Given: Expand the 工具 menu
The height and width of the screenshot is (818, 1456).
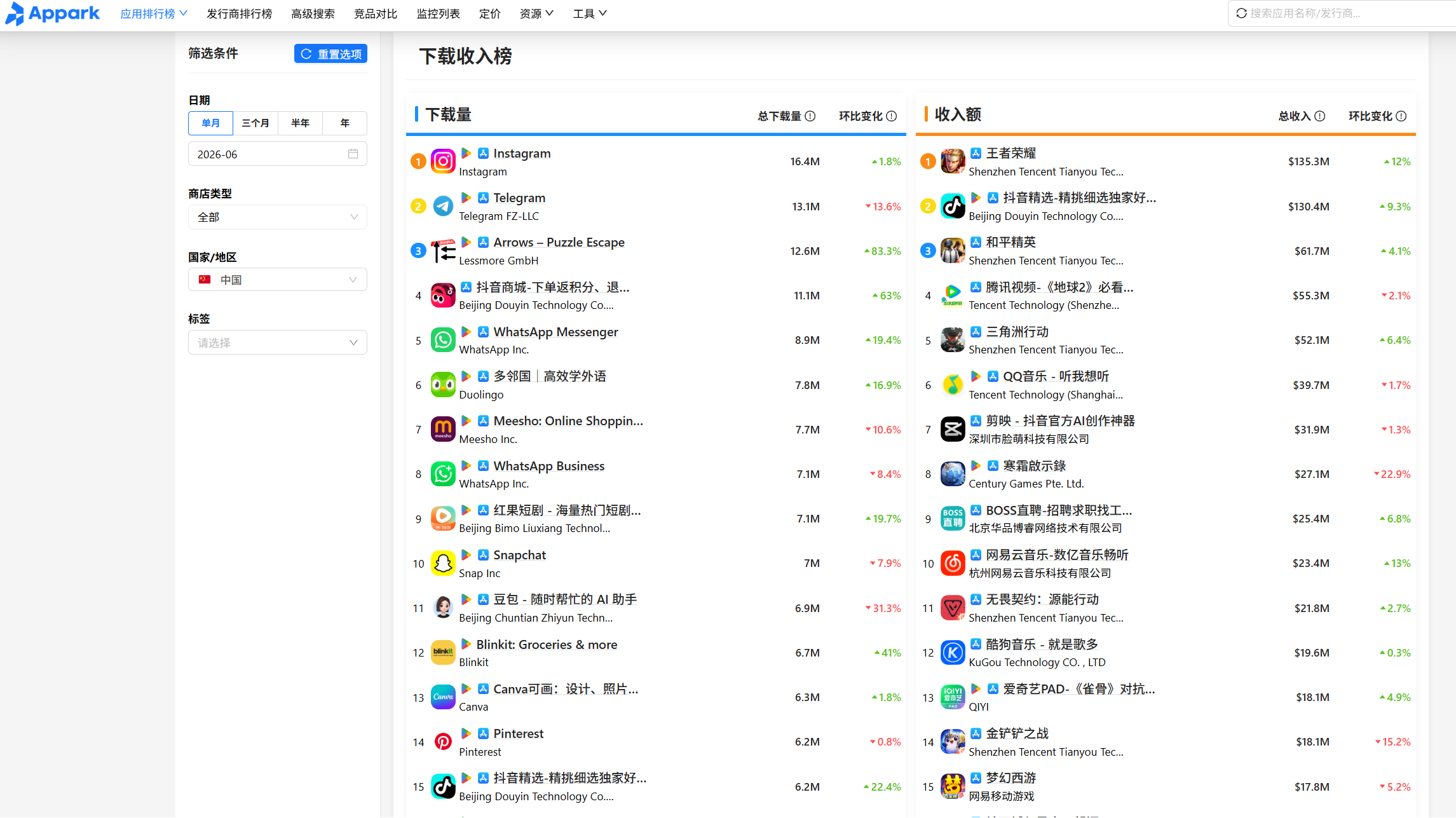Looking at the screenshot, I should tap(590, 13).
